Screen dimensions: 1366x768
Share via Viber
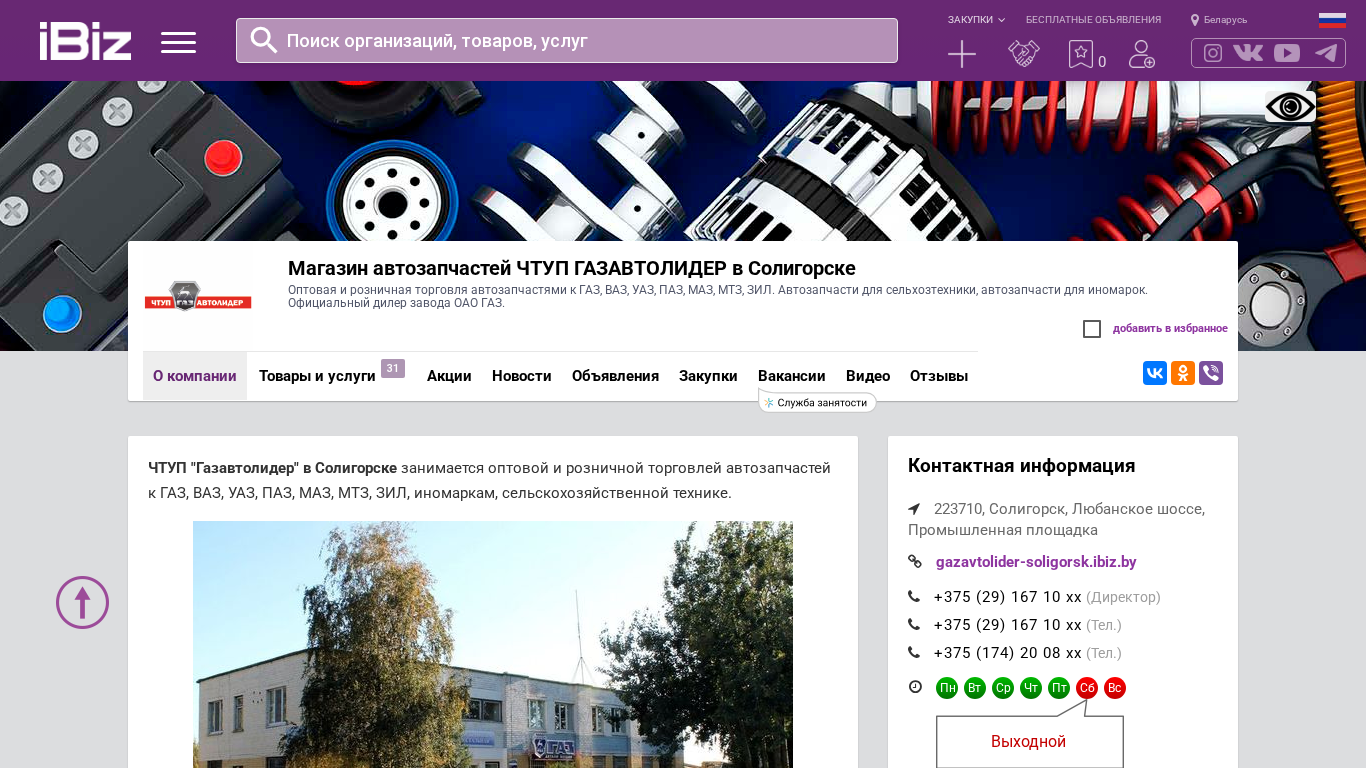tap(1211, 373)
